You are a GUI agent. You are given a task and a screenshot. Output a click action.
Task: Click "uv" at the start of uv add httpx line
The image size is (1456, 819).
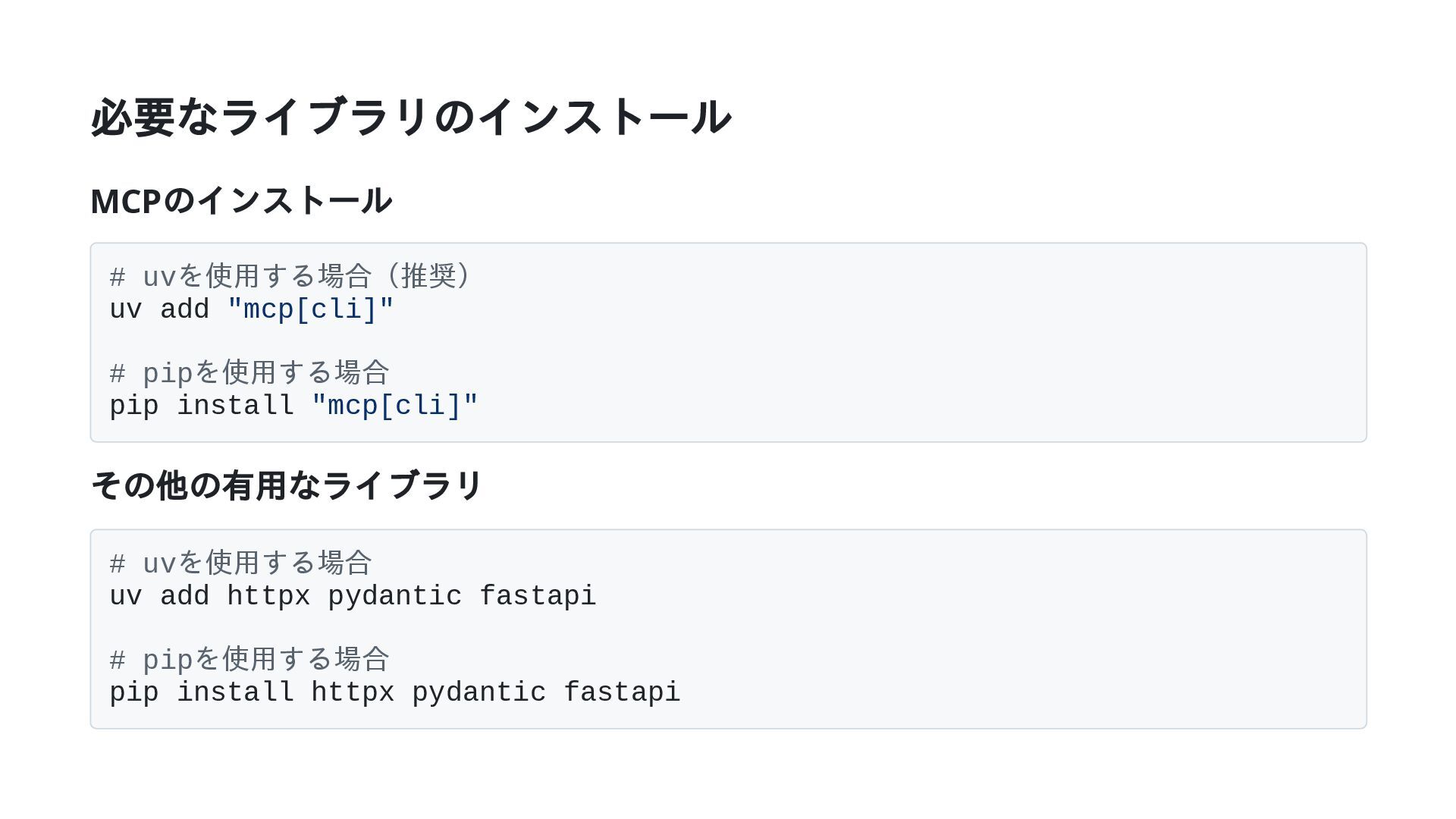tap(126, 596)
